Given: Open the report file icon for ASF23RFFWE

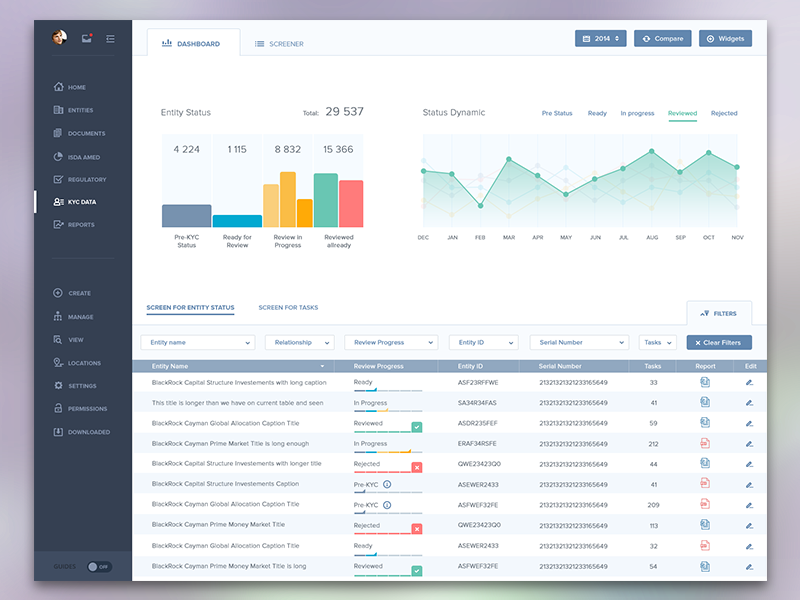Looking at the screenshot, I should pos(704,384).
